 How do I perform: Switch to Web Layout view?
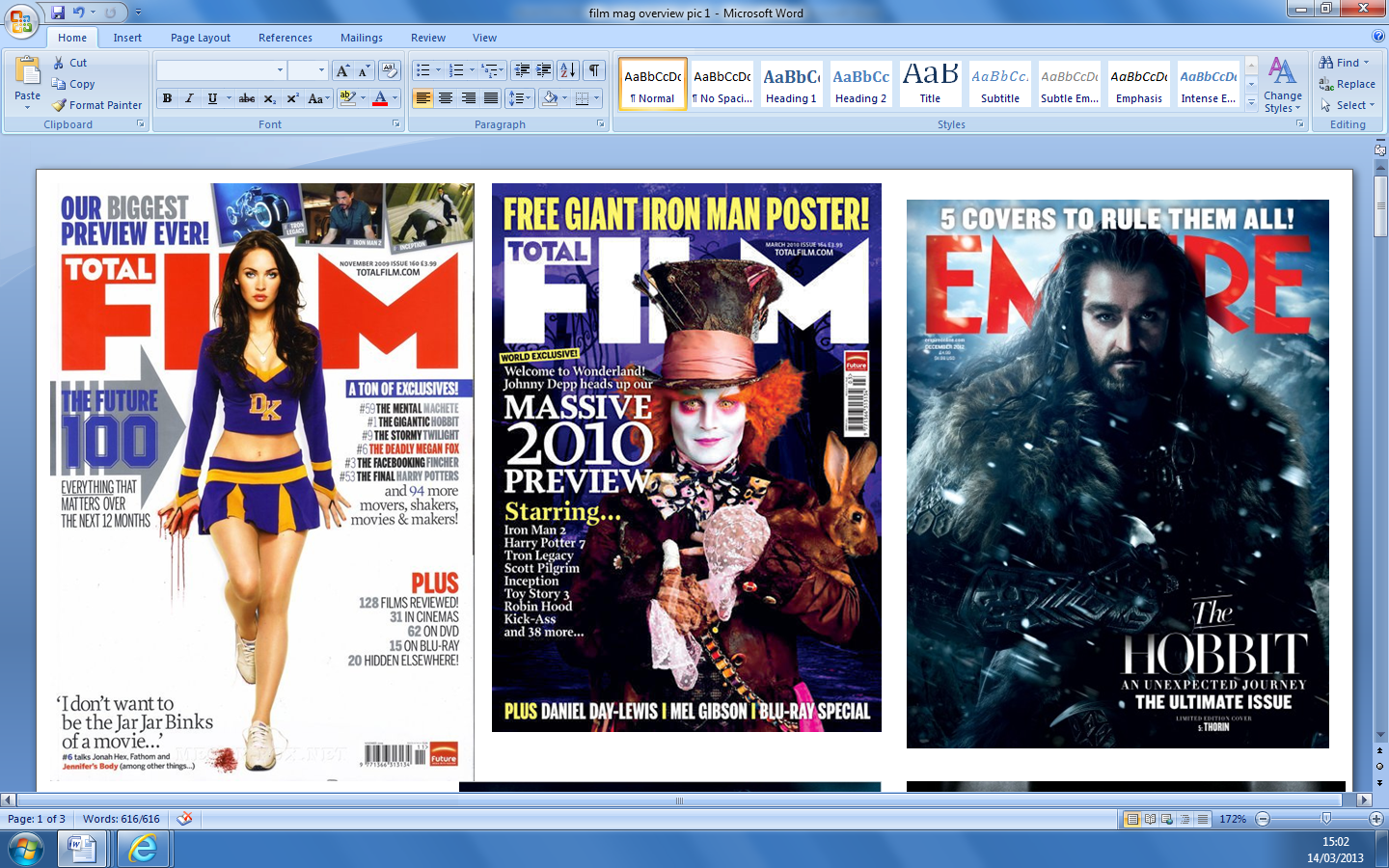[1167, 819]
